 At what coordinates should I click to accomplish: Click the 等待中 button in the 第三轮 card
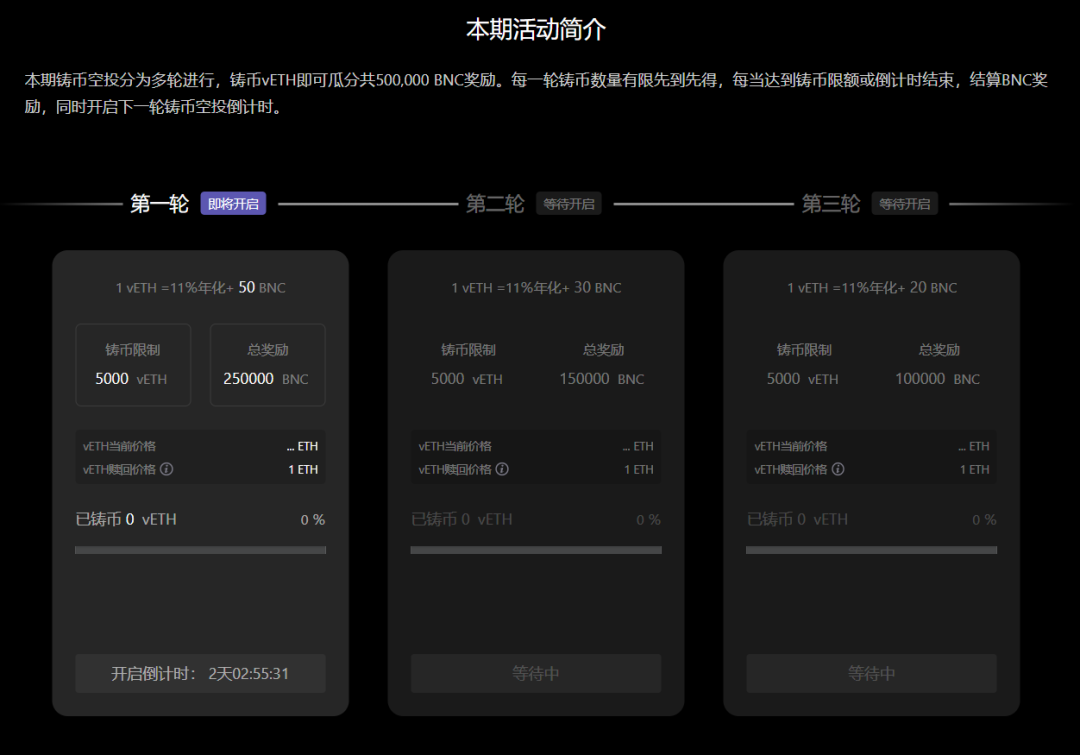[x=871, y=673]
